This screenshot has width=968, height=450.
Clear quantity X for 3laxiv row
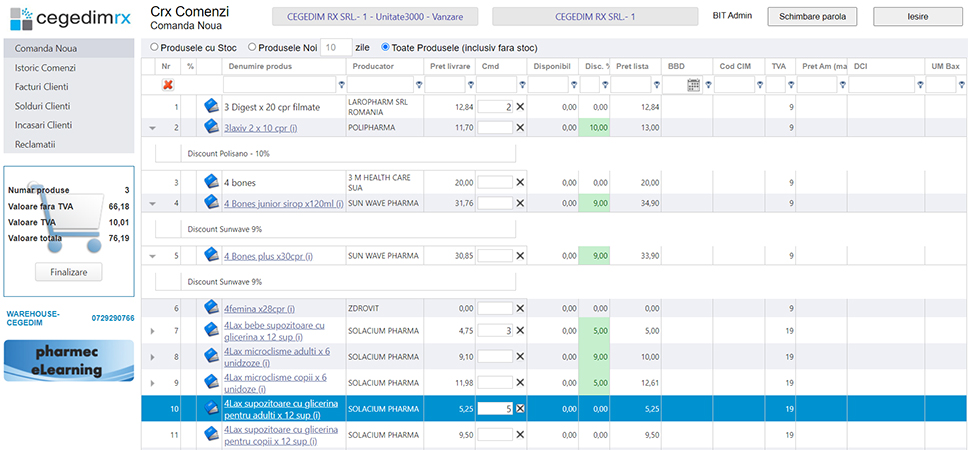click(520, 127)
